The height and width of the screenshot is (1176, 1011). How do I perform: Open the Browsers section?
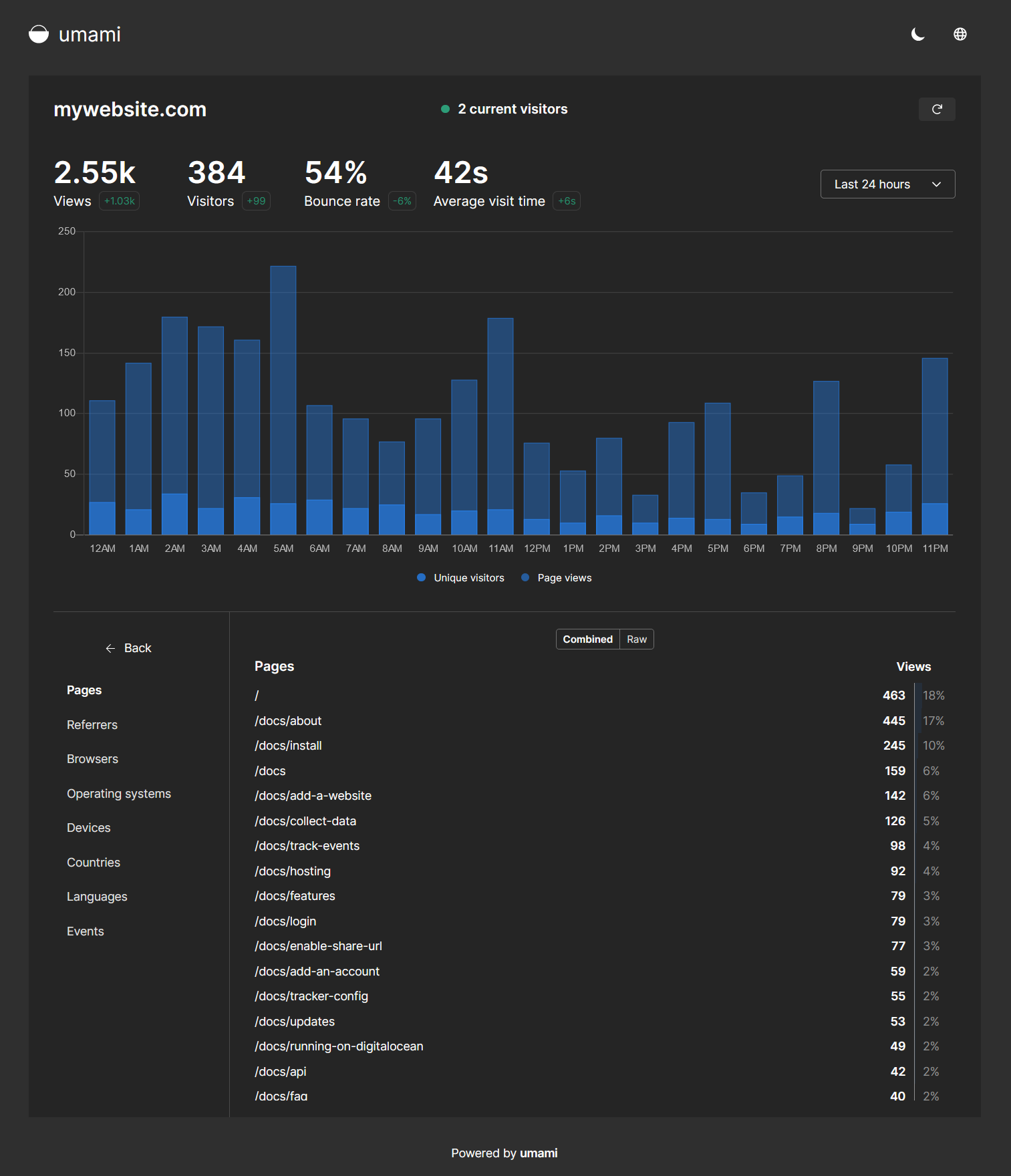tap(92, 759)
